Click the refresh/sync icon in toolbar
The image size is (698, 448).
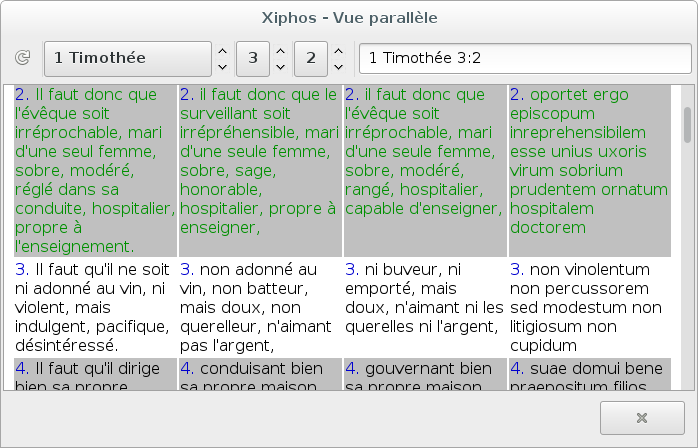[x=23, y=58]
